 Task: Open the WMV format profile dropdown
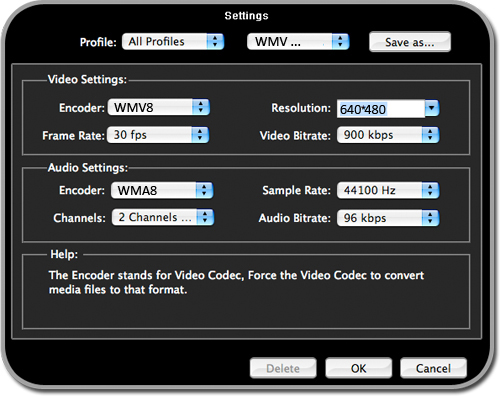[x=298, y=42]
